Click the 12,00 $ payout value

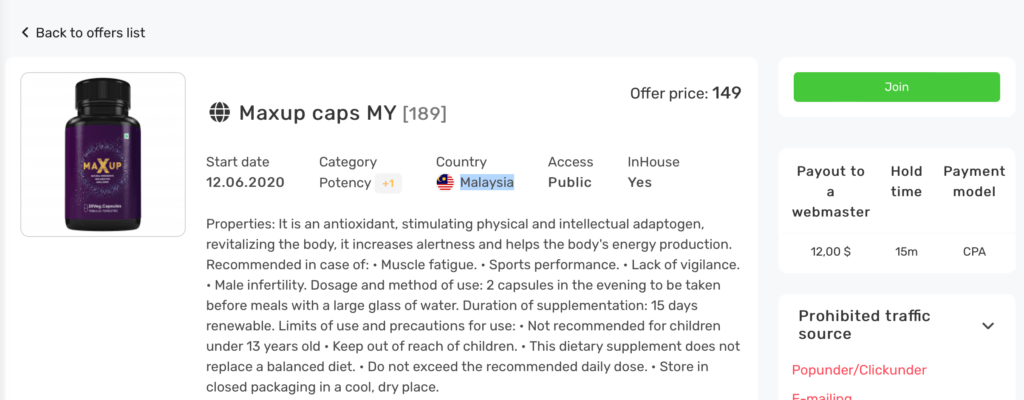point(830,252)
